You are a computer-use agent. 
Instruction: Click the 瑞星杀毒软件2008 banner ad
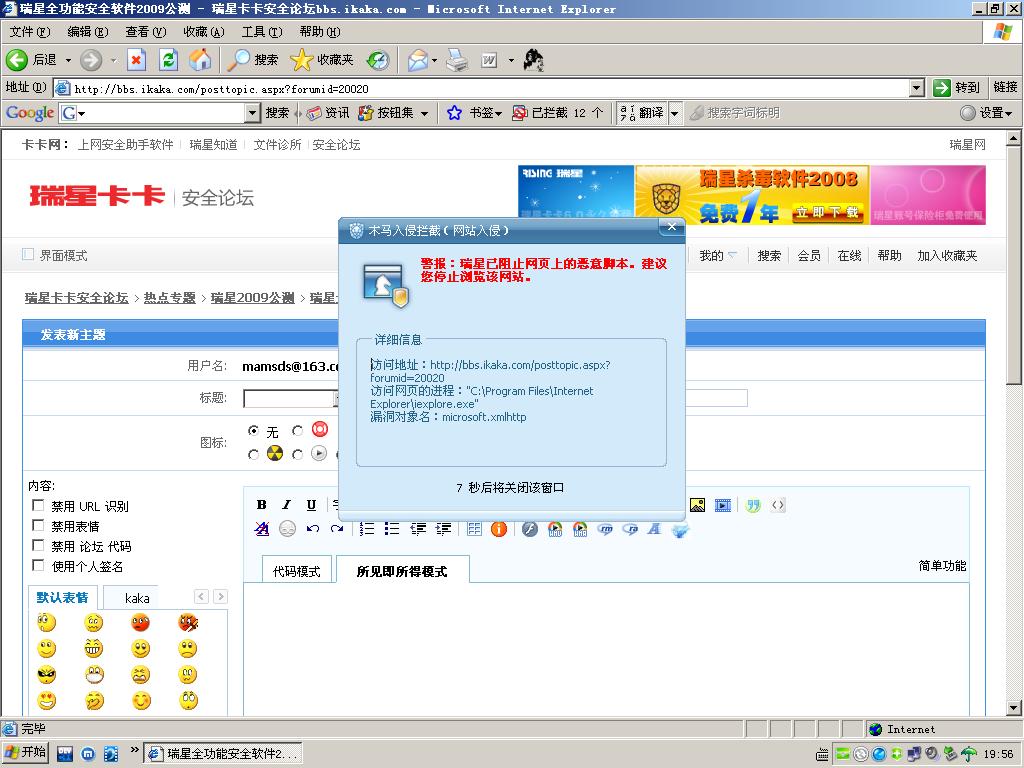pos(752,194)
